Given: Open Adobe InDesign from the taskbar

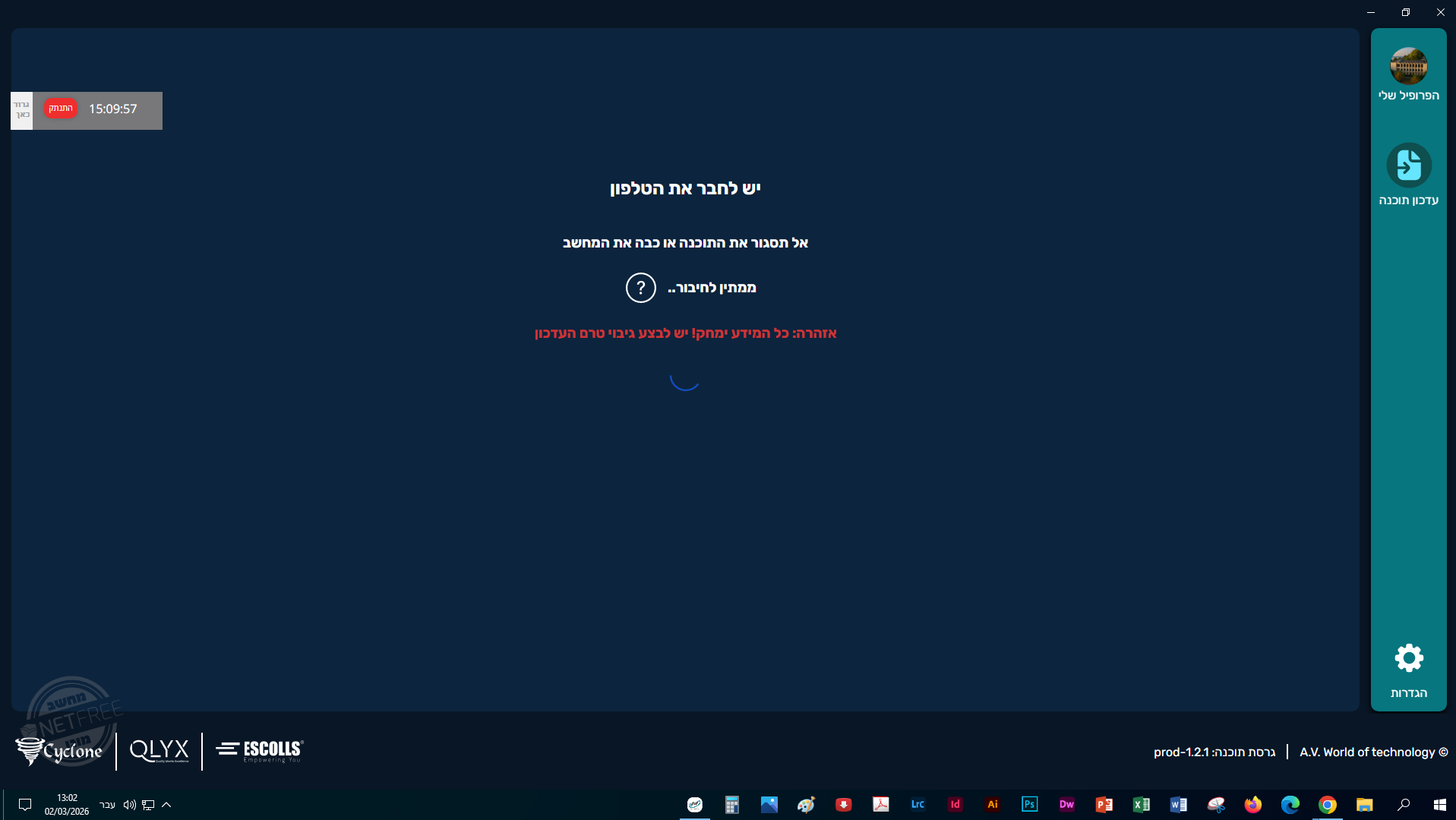Looking at the screenshot, I should click(955, 805).
